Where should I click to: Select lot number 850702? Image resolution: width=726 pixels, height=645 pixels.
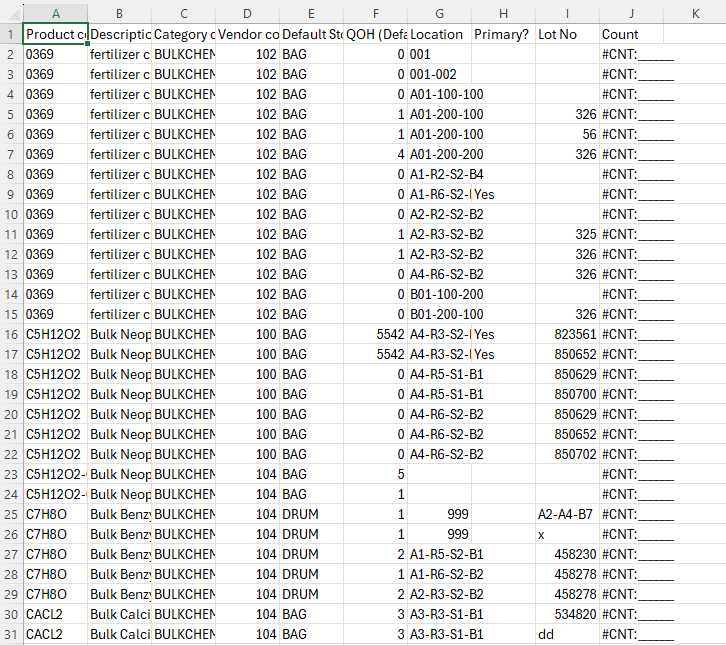pyautogui.click(x=567, y=454)
